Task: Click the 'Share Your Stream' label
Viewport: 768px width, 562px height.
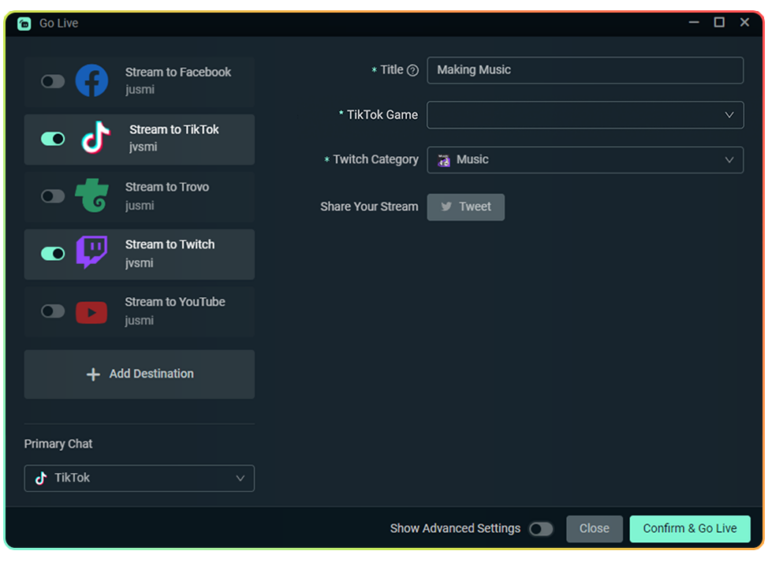Action: tap(369, 207)
